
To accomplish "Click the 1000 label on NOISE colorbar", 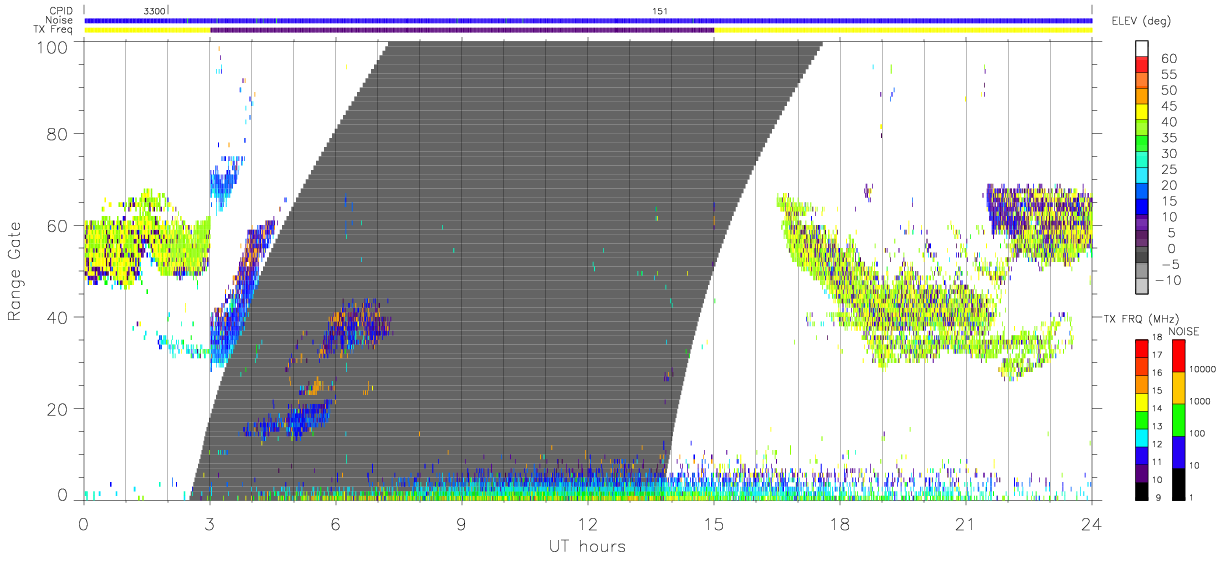I will [x=1202, y=400].
